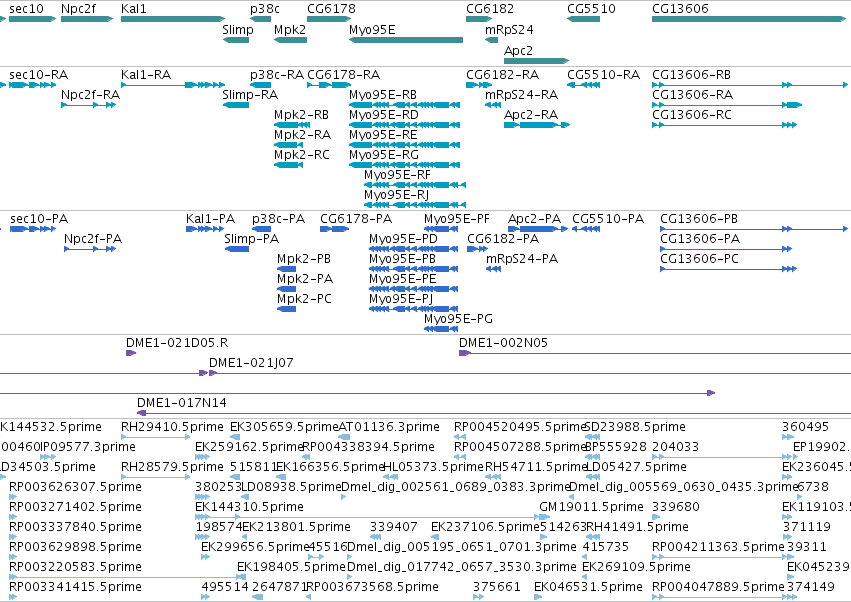Select protein Slimp-PA
851x602 pixels.
pyautogui.click(x=252, y=239)
